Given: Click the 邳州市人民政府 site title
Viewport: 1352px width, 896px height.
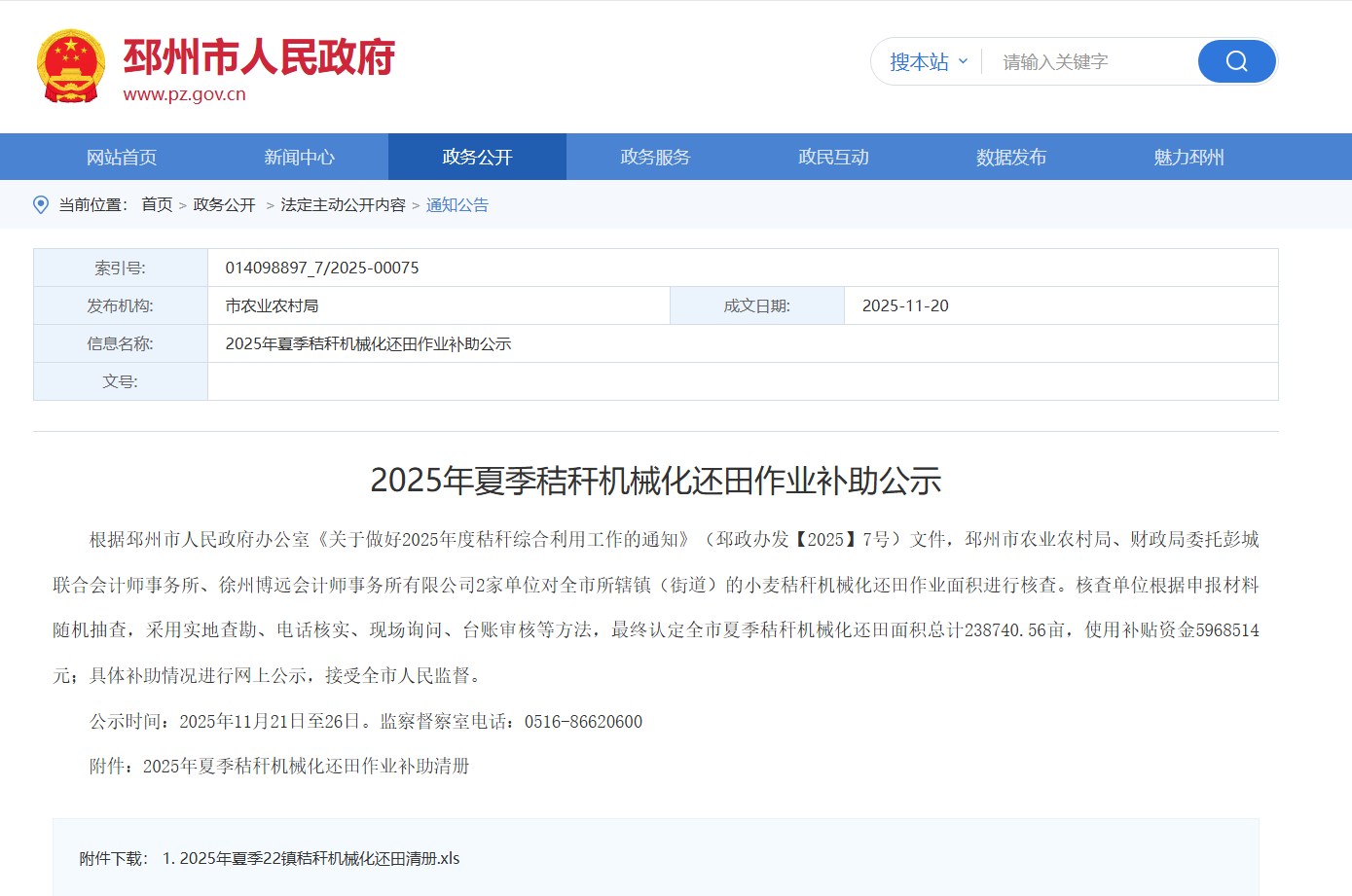Looking at the screenshot, I should point(259,57).
